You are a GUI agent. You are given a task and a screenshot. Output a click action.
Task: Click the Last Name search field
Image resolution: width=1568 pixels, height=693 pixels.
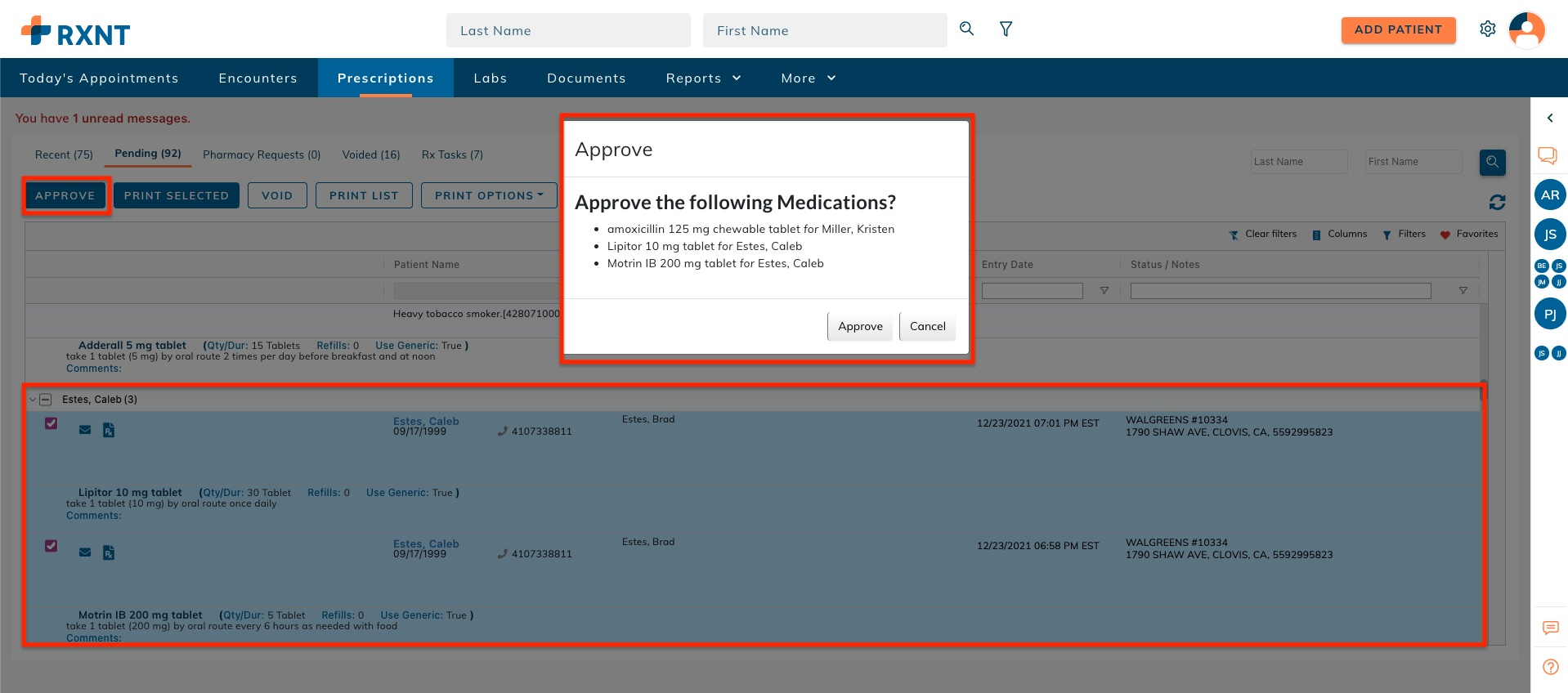tap(568, 30)
